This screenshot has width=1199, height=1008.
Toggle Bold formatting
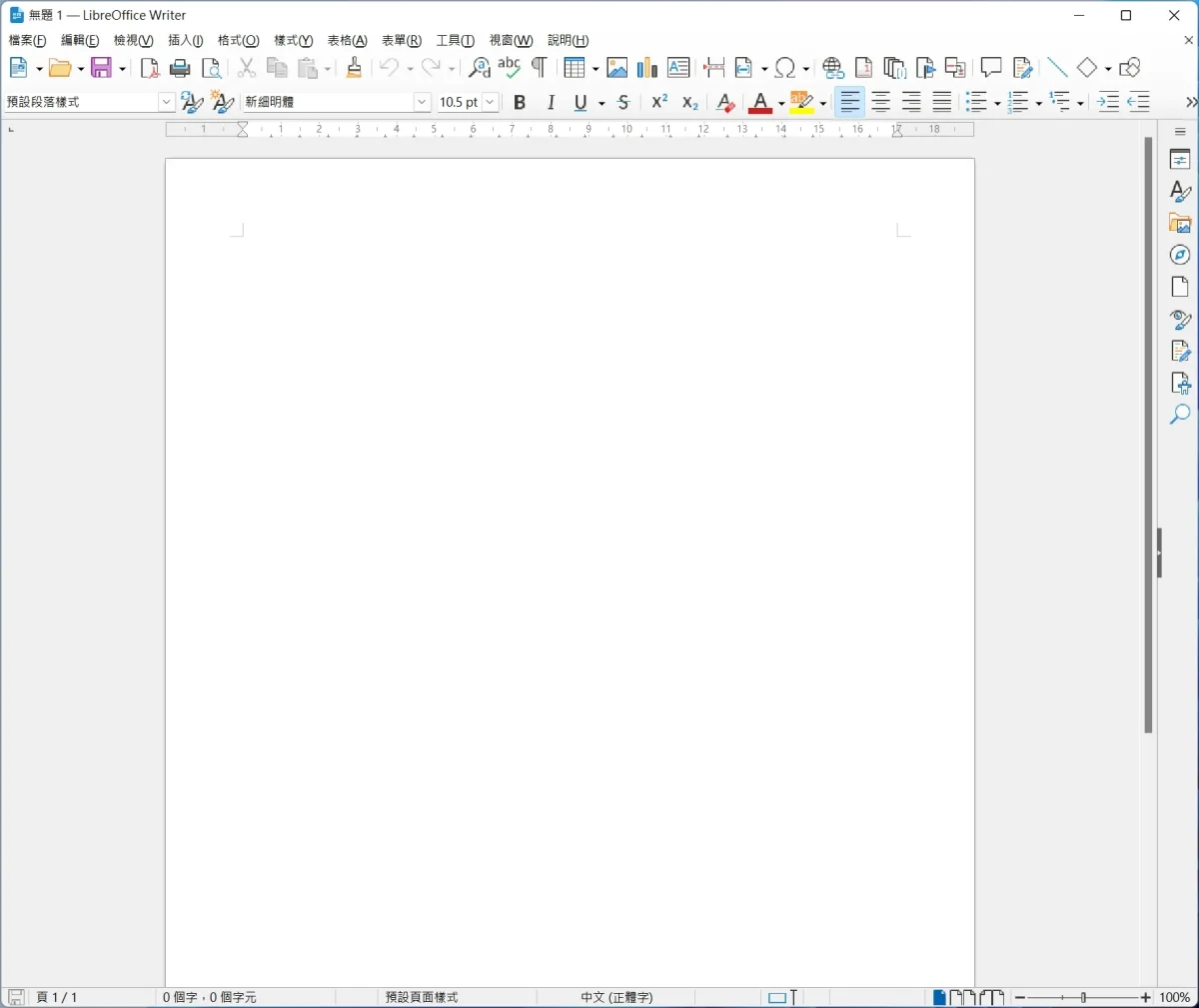click(520, 102)
